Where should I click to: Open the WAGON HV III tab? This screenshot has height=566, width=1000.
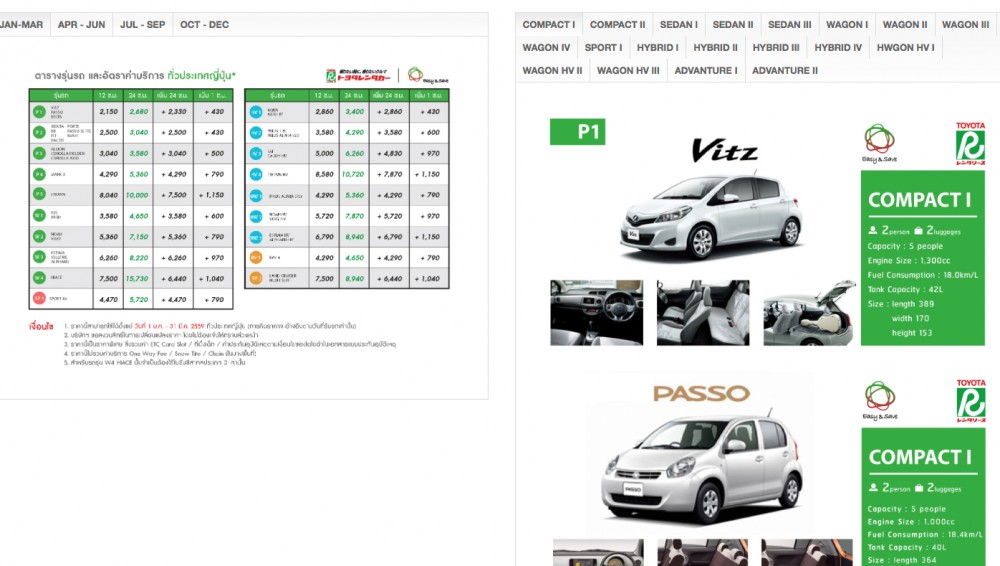tap(628, 70)
